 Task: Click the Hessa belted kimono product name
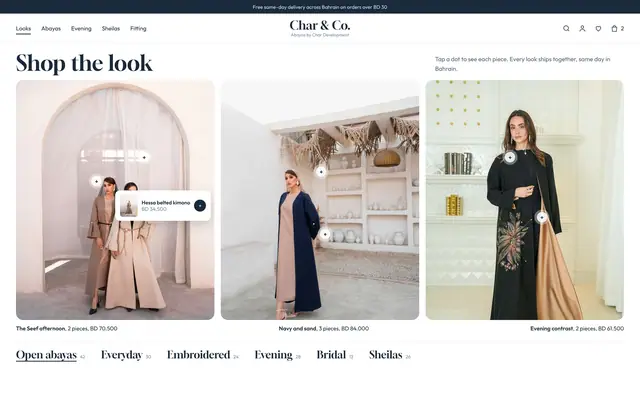[x=166, y=202]
